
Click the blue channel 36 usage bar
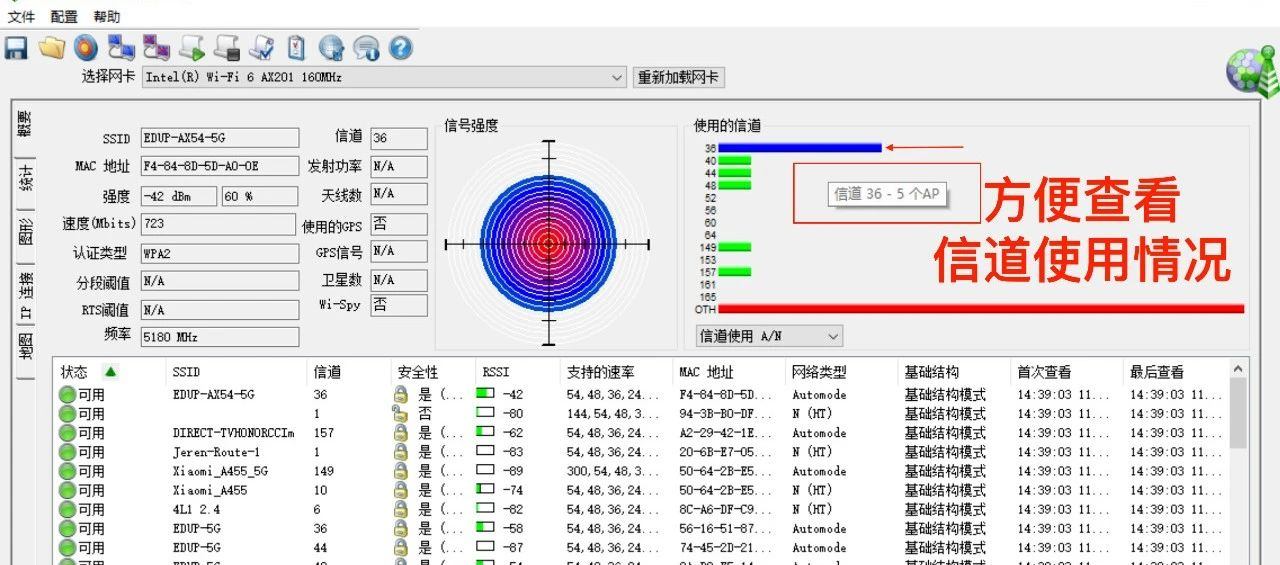[800, 148]
